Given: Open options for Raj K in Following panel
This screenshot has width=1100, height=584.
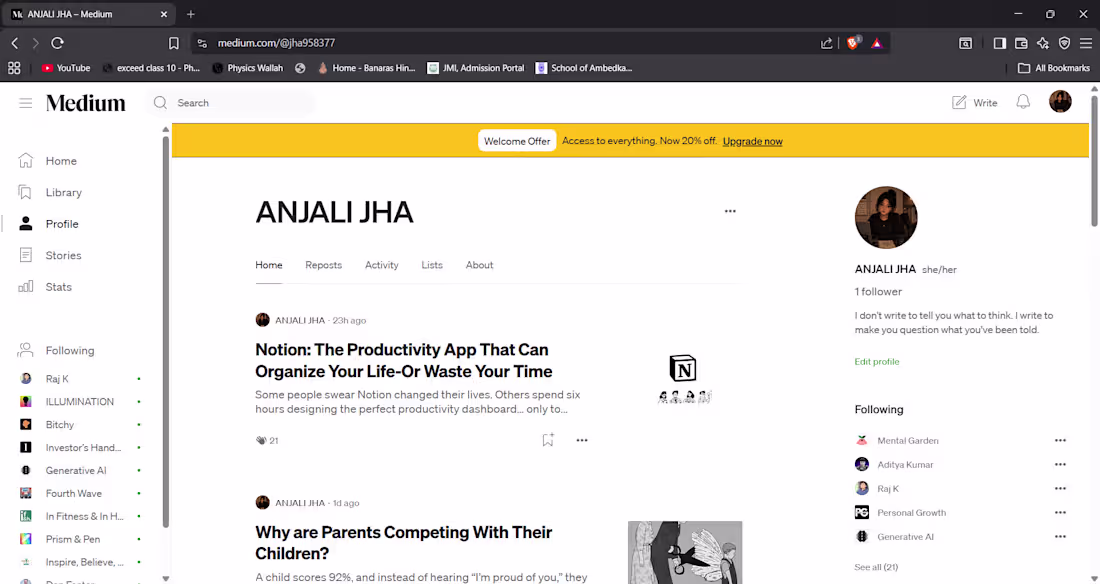Looking at the screenshot, I should (1060, 488).
